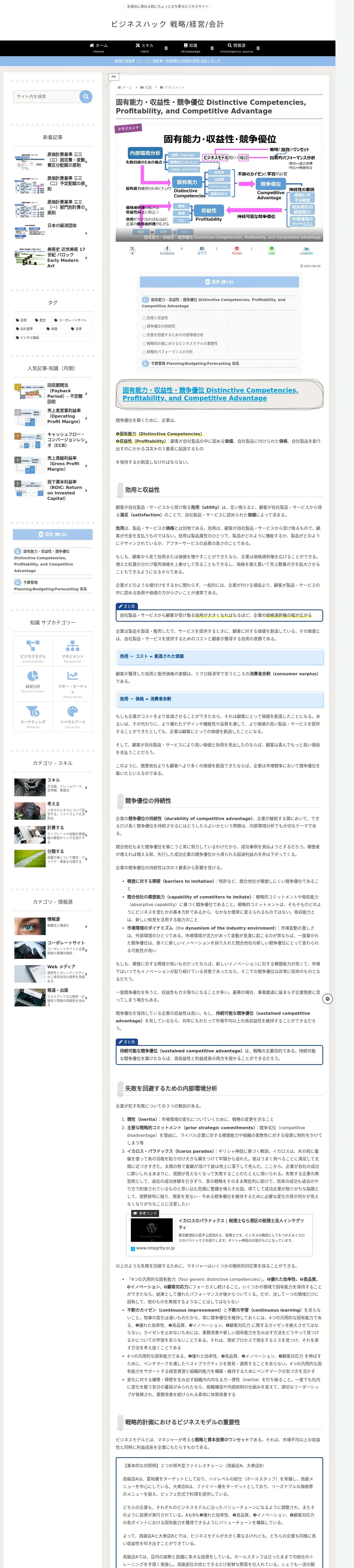Open スキル Skill navigation item
Image resolution: width=354 pixels, height=1568 pixels.
[x=145, y=48]
